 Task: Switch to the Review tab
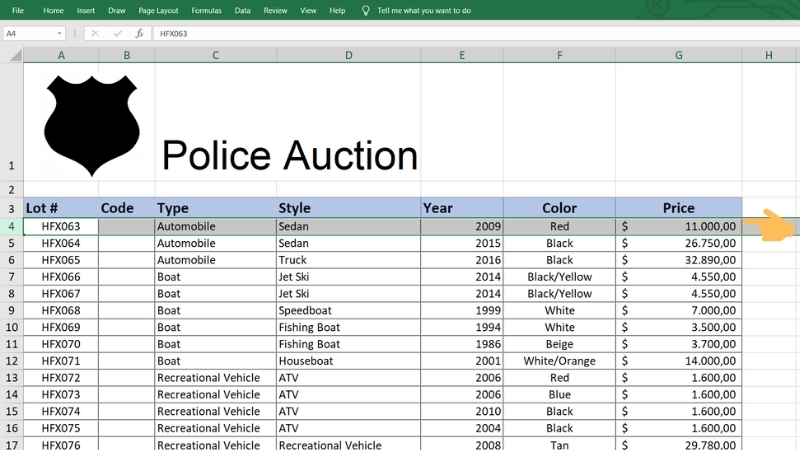[x=275, y=10]
